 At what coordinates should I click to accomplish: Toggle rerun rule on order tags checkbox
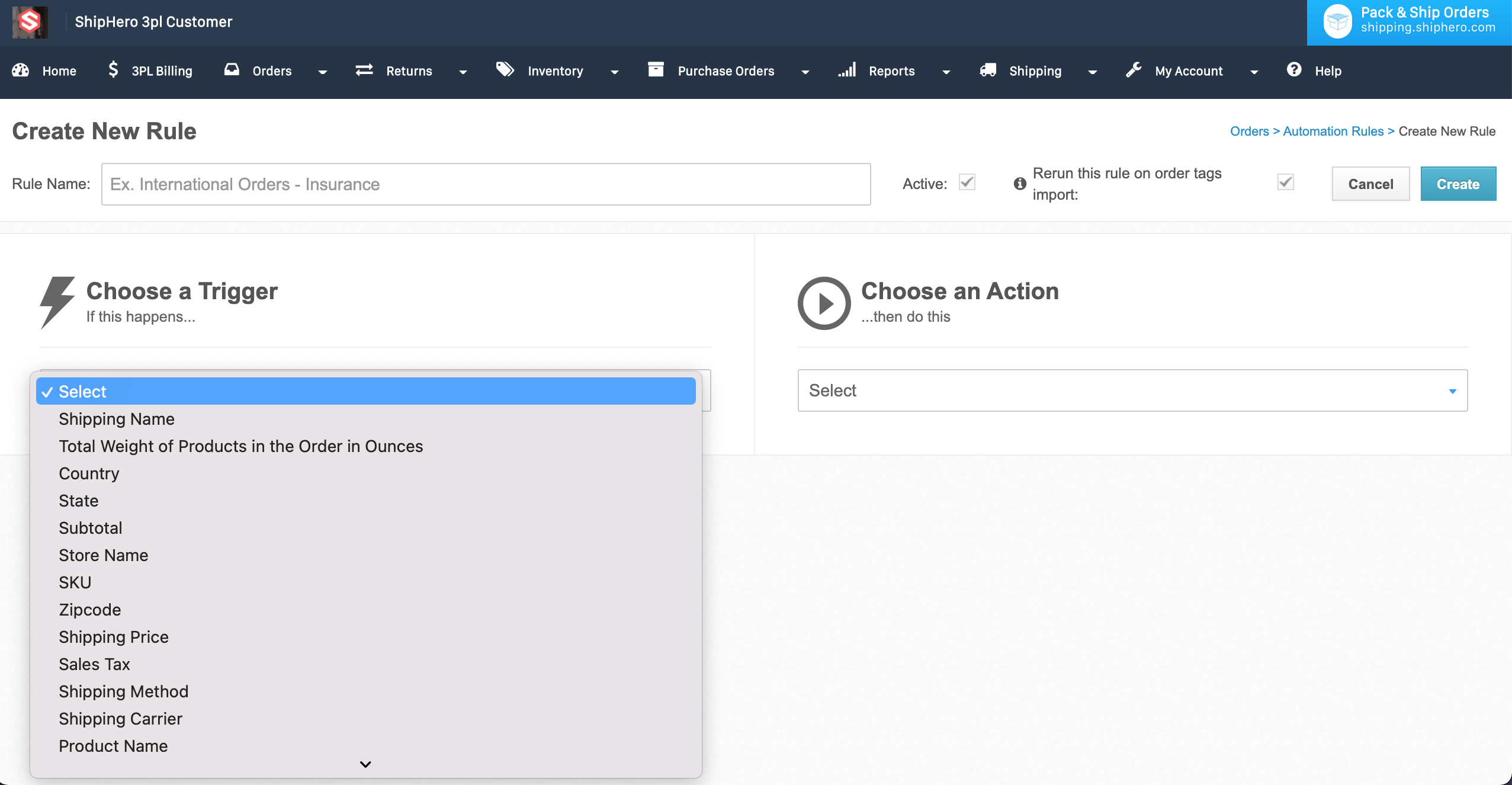point(1285,182)
